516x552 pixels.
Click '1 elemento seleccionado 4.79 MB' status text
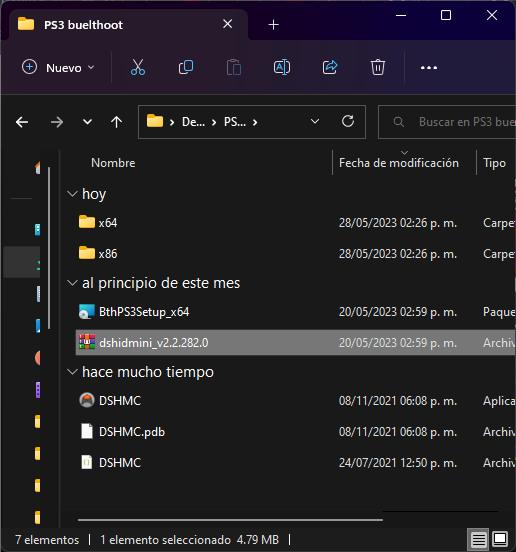pyautogui.click(x=189, y=540)
